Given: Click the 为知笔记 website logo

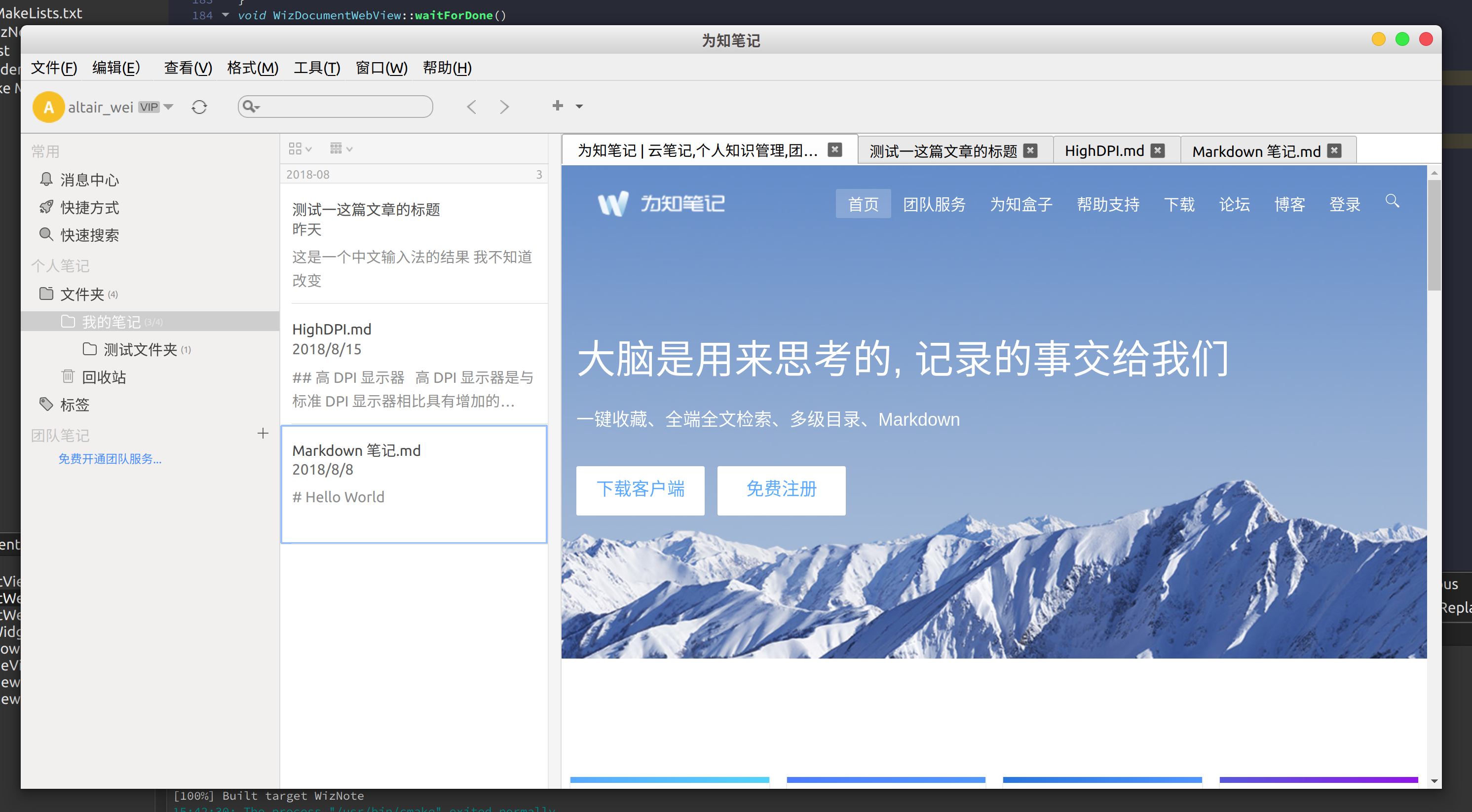Looking at the screenshot, I should pyautogui.click(x=661, y=203).
